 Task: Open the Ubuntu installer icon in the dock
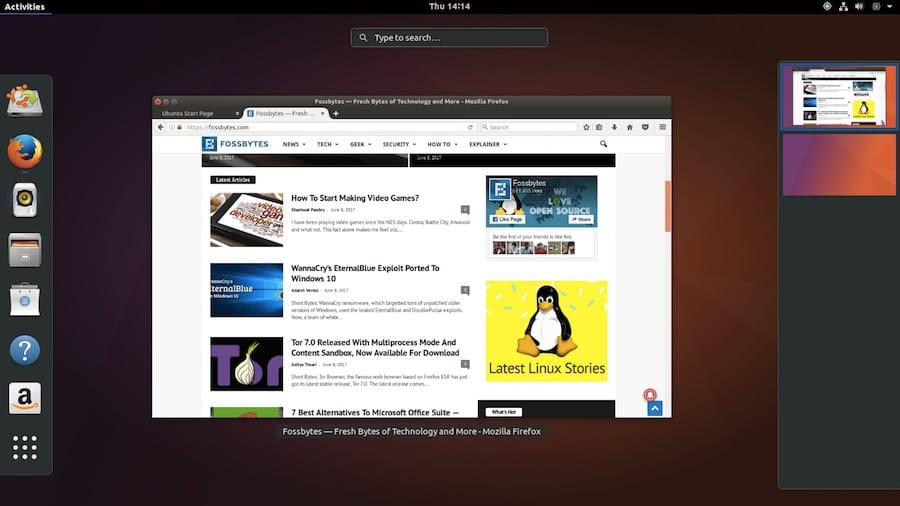click(25, 100)
